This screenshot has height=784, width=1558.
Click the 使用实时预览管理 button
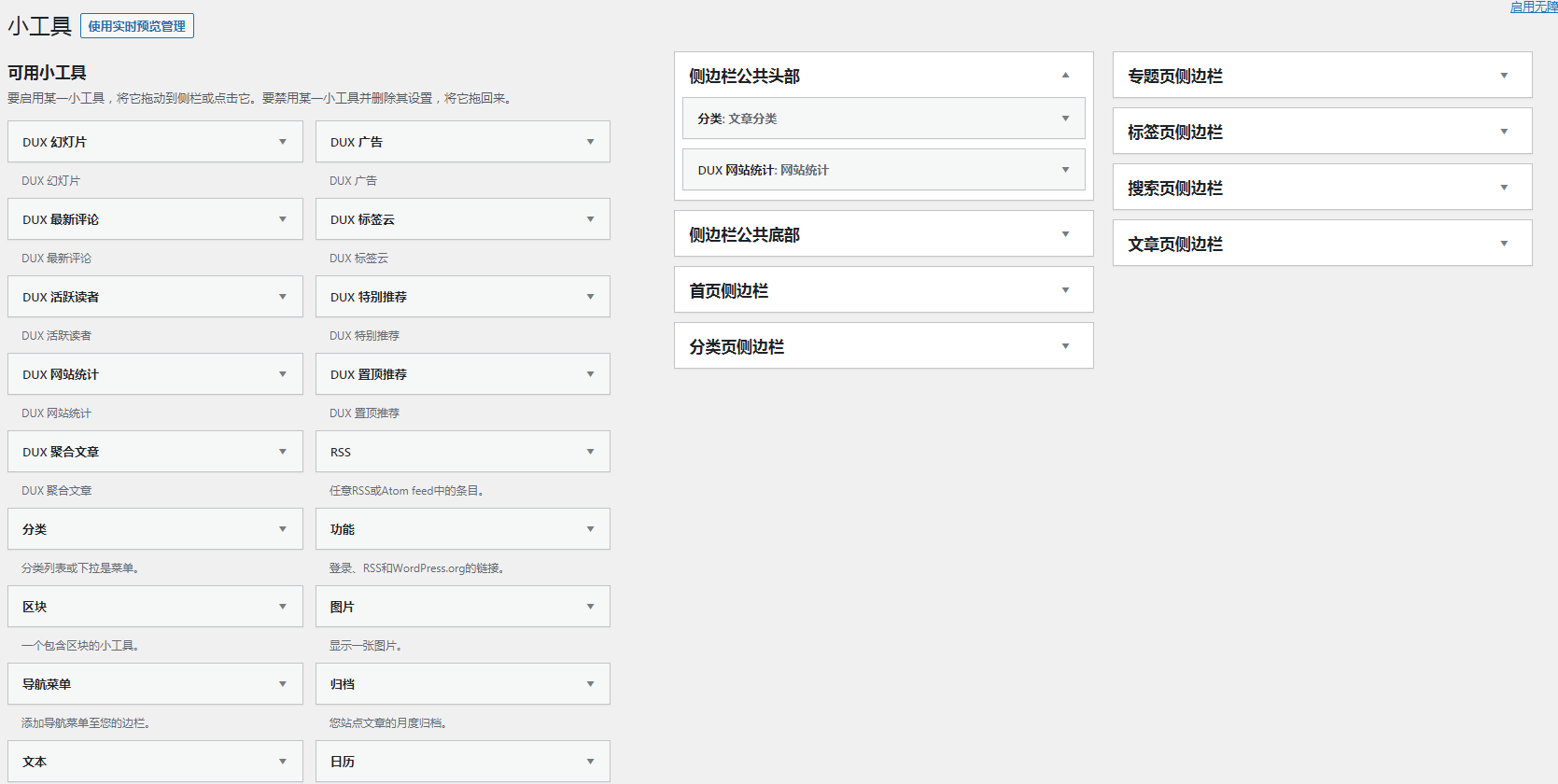tap(137, 26)
